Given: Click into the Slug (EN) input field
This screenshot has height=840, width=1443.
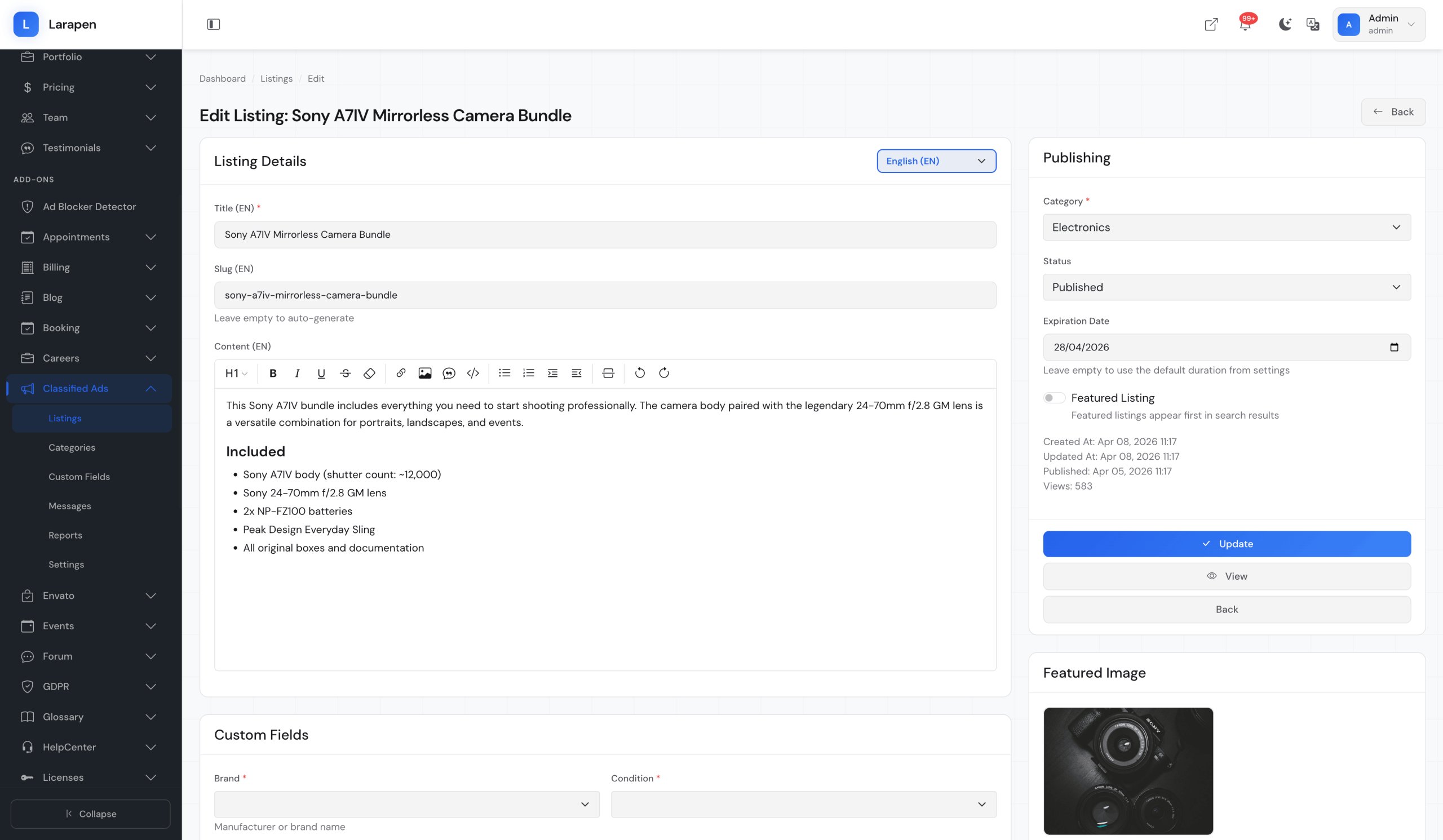Looking at the screenshot, I should click(x=605, y=295).
